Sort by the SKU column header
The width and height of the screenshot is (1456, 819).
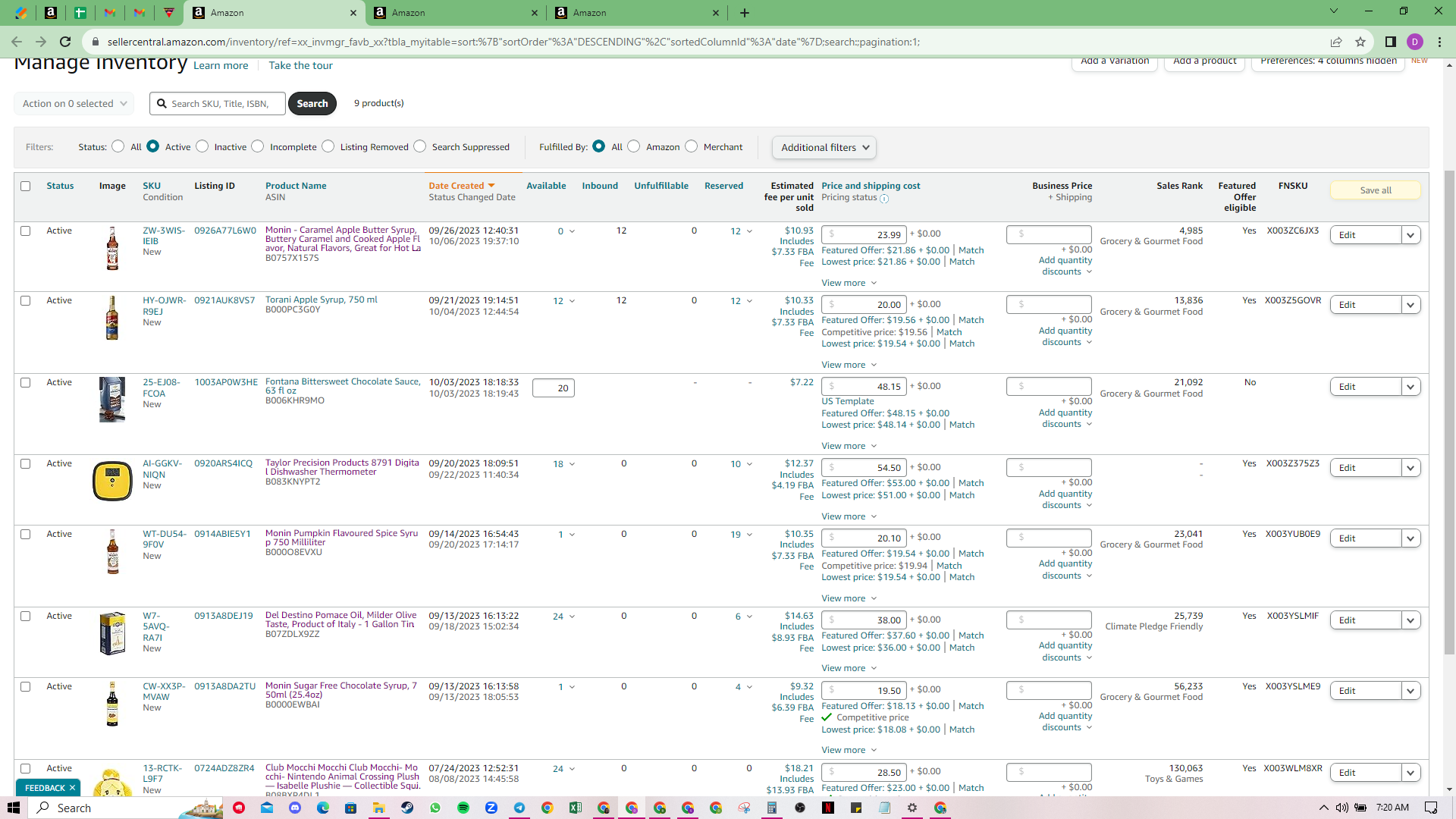[152, 186]
